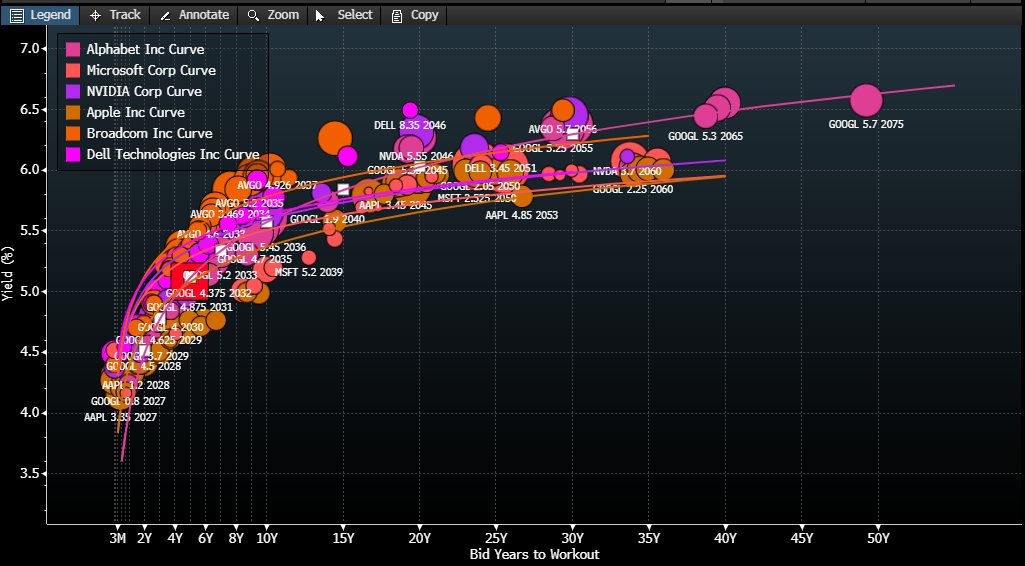Screen dimensions: 1025x566
Task: Click the GOOGL 2.25 2060 label
Action: click(633, 189)
